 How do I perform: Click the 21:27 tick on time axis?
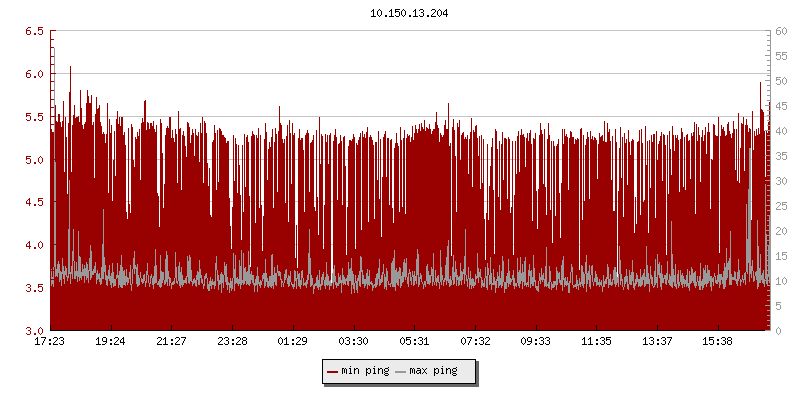tap(172, 341)
